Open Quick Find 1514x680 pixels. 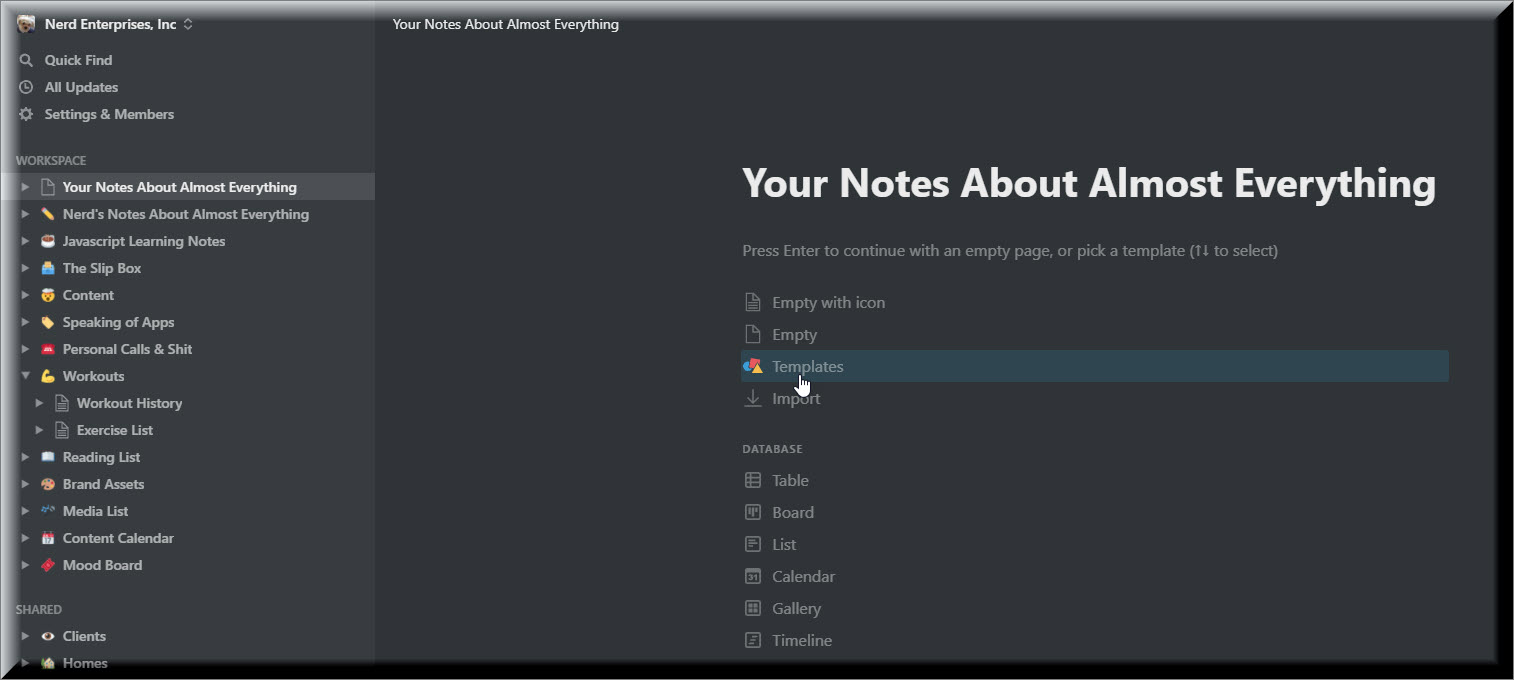78,60
